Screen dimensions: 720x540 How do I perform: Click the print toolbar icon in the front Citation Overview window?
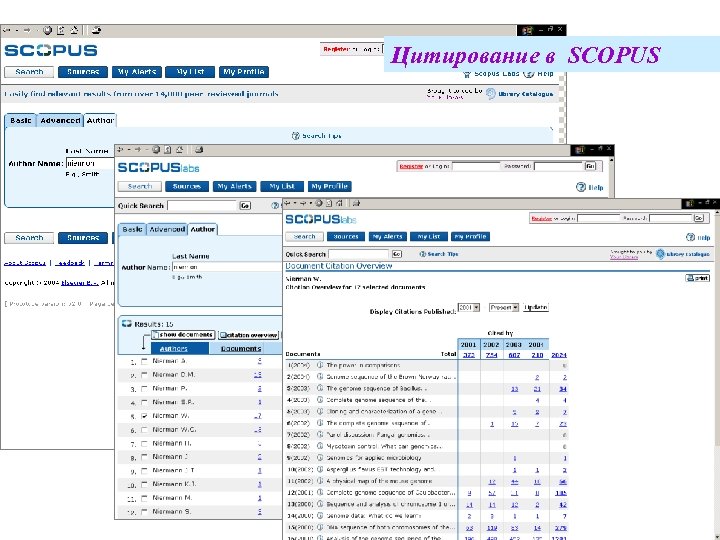(x=356, y=203)
